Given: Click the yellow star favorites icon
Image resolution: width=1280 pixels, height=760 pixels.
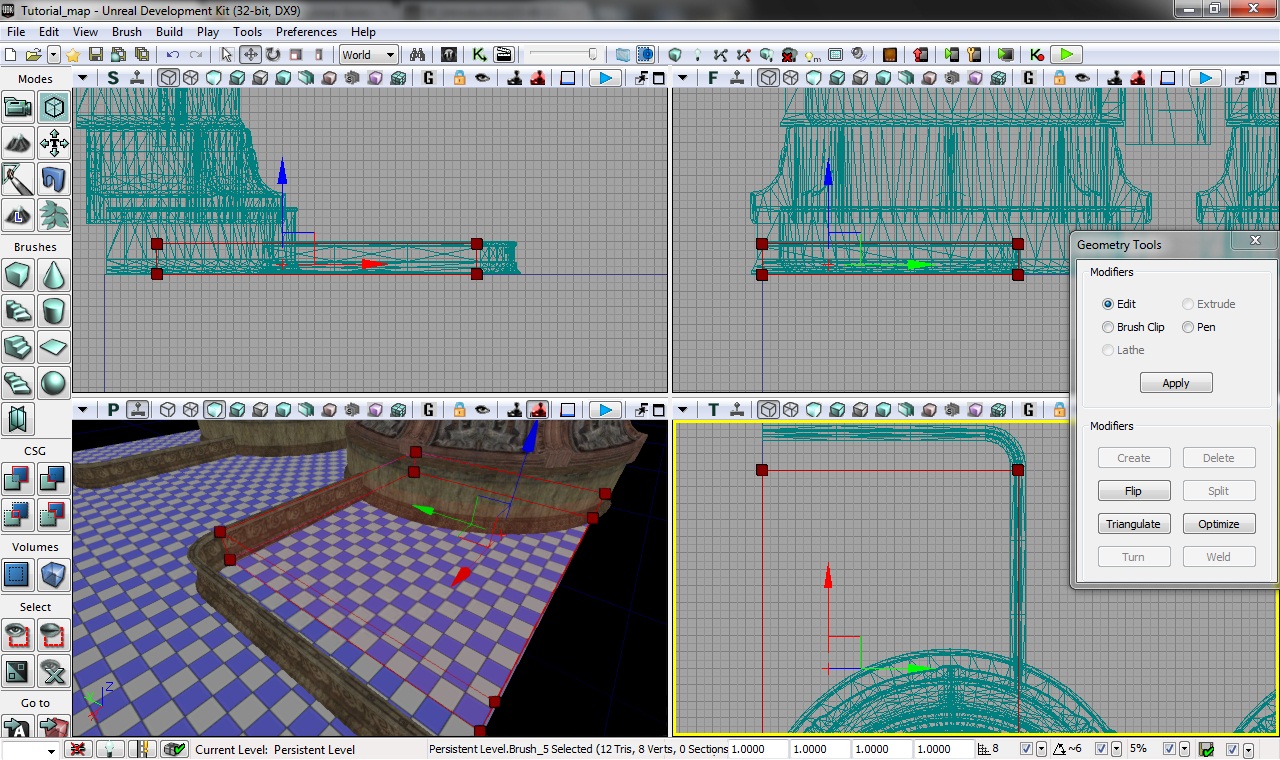Looking at the screenshot, I should (x=73, y=55).
